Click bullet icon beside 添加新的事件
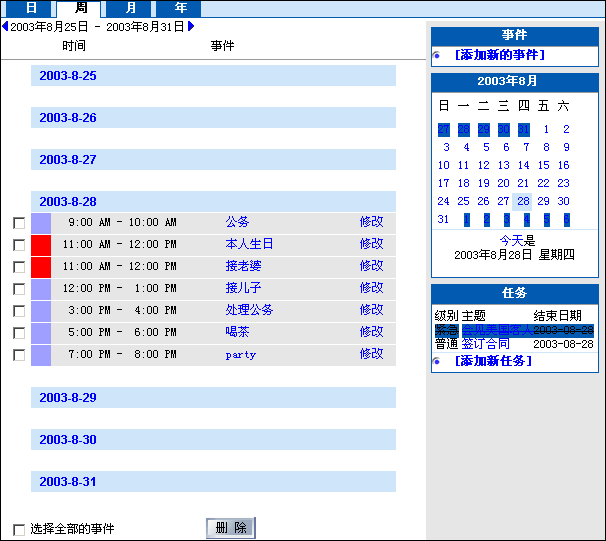The image size is (606, 541). point(437,55)
